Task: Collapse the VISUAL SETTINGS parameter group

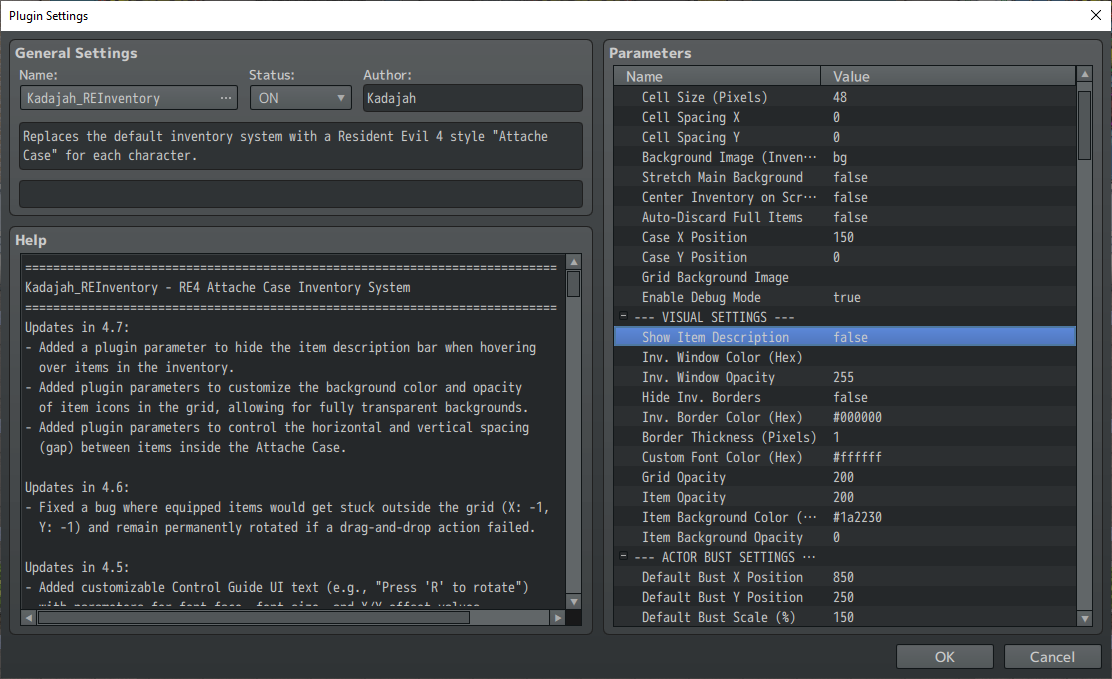Action: [623, 316]
